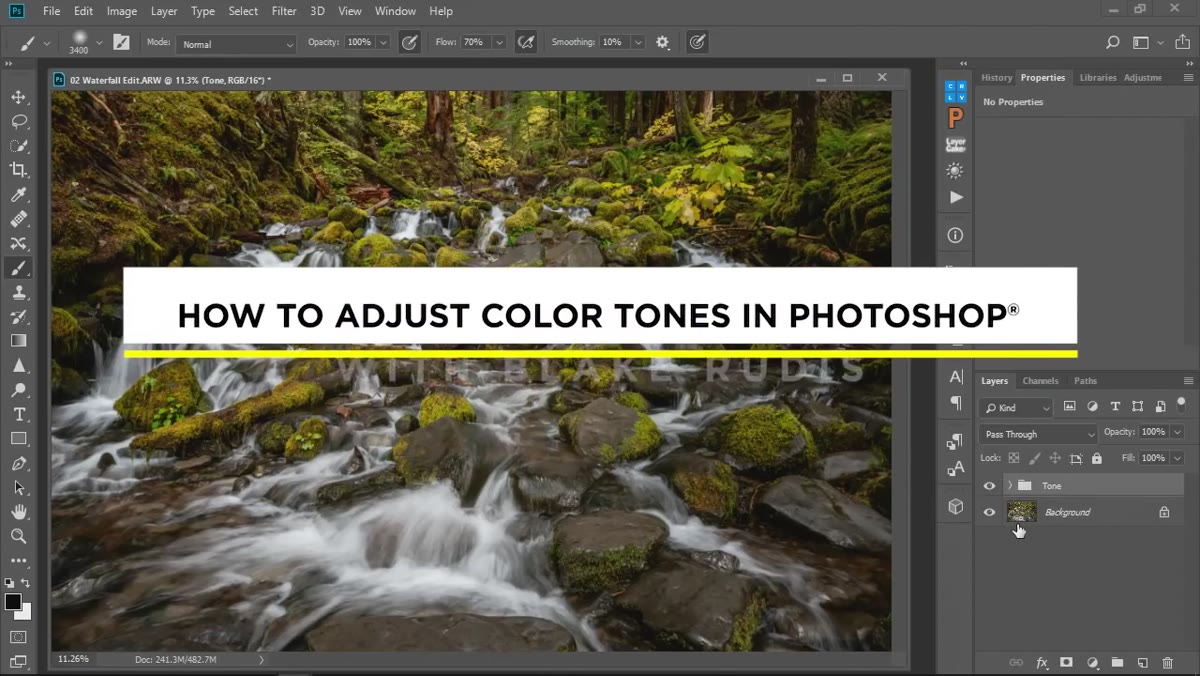Add a layer style with fx button

pyautogui.click(x=1042, y=662)
